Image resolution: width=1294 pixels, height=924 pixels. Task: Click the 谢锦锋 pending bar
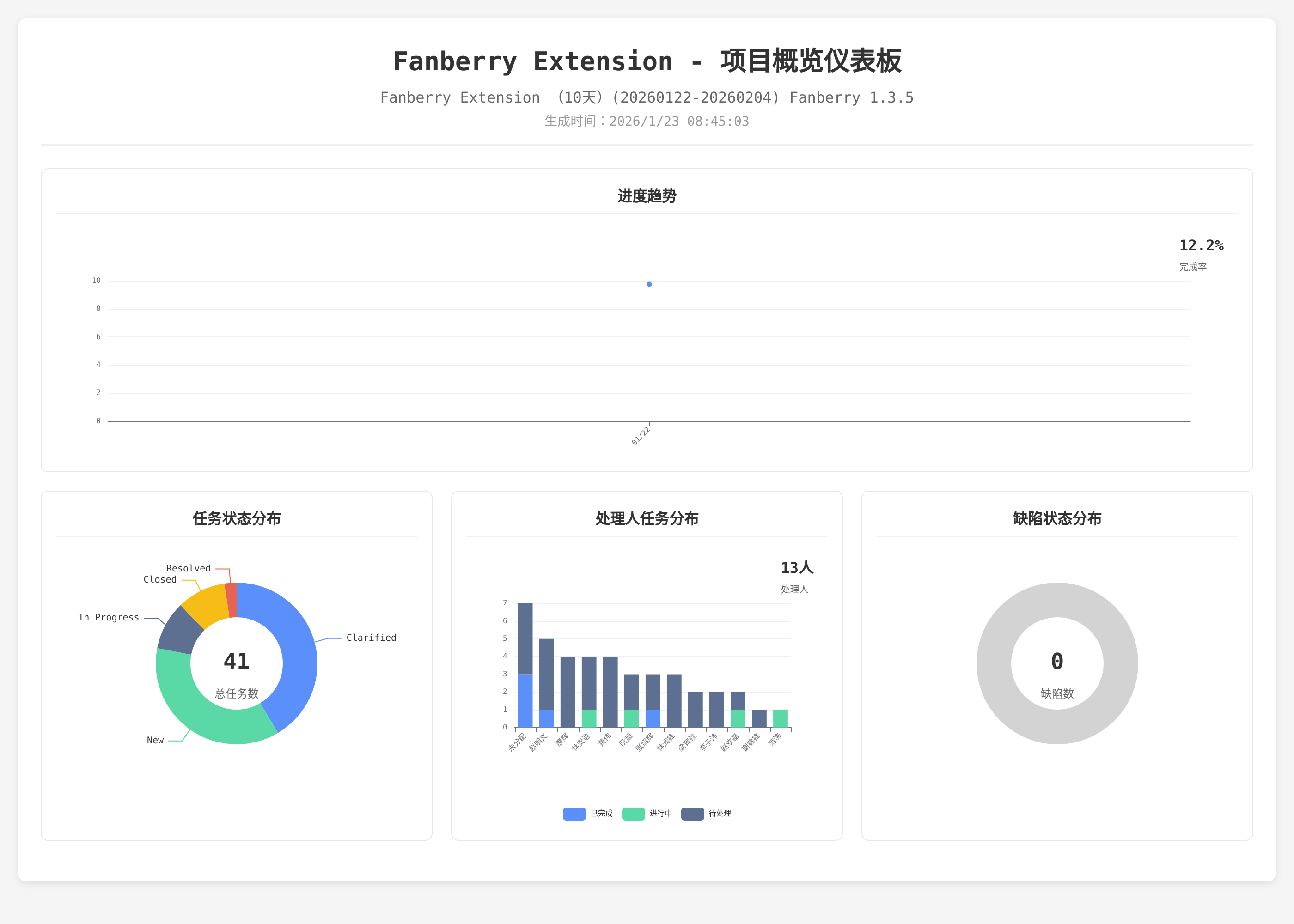[759, 718]
